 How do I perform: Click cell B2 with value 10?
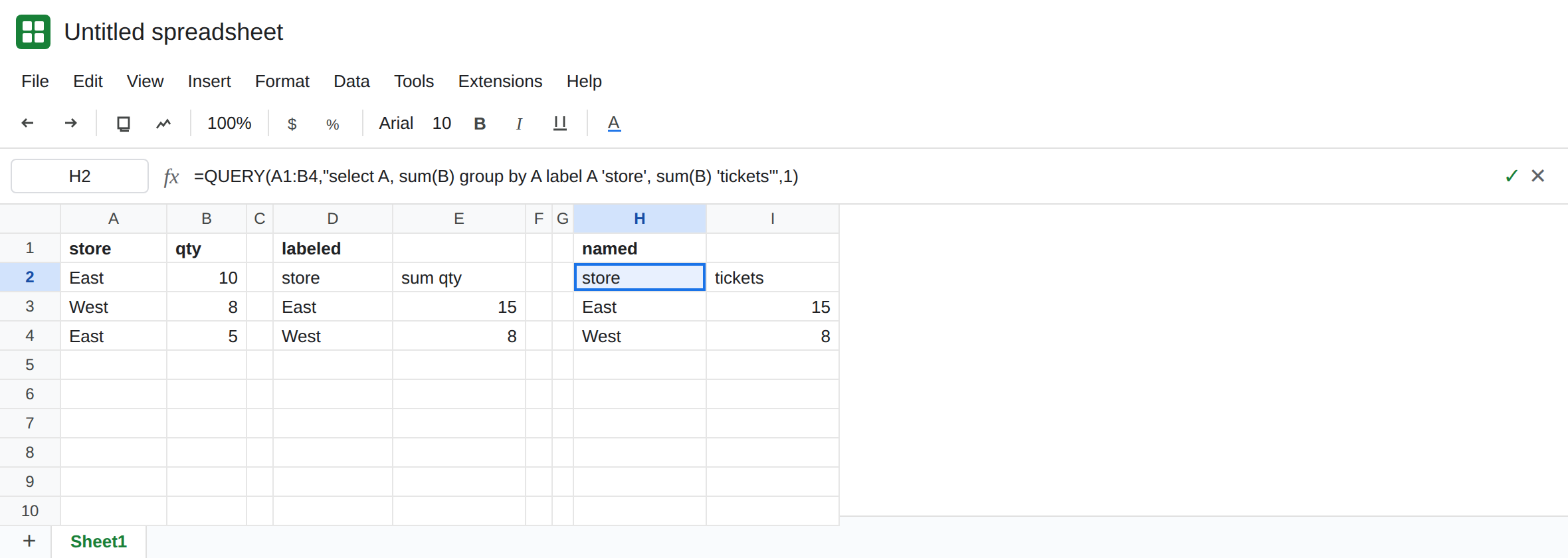[207, 277]
